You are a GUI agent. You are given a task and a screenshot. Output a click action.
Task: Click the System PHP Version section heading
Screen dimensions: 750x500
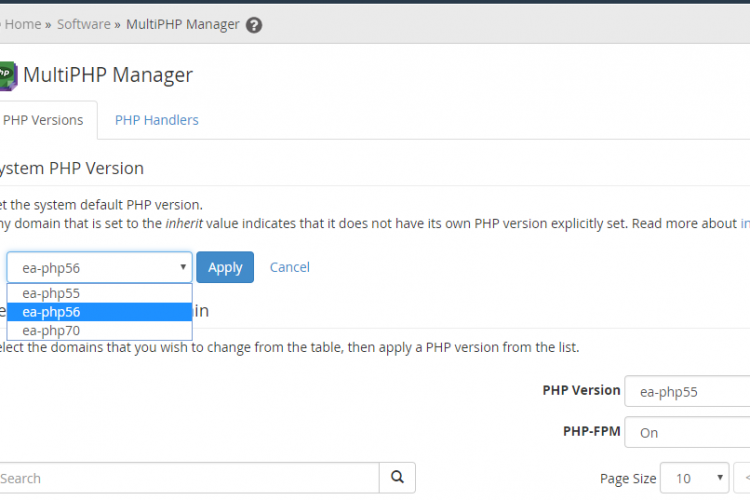(x=72, y=168)
